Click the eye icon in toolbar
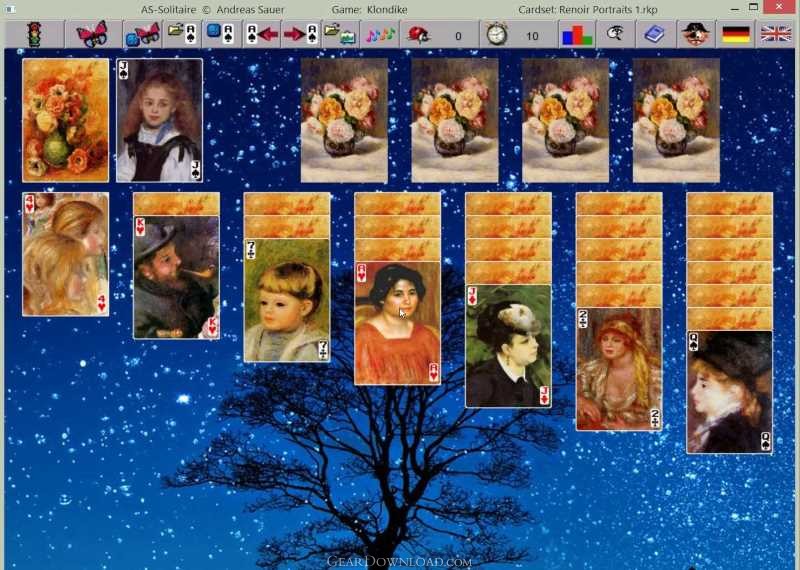Image resolution: width=800 pixels, height=570 pixels. click(x=616, y=35)
